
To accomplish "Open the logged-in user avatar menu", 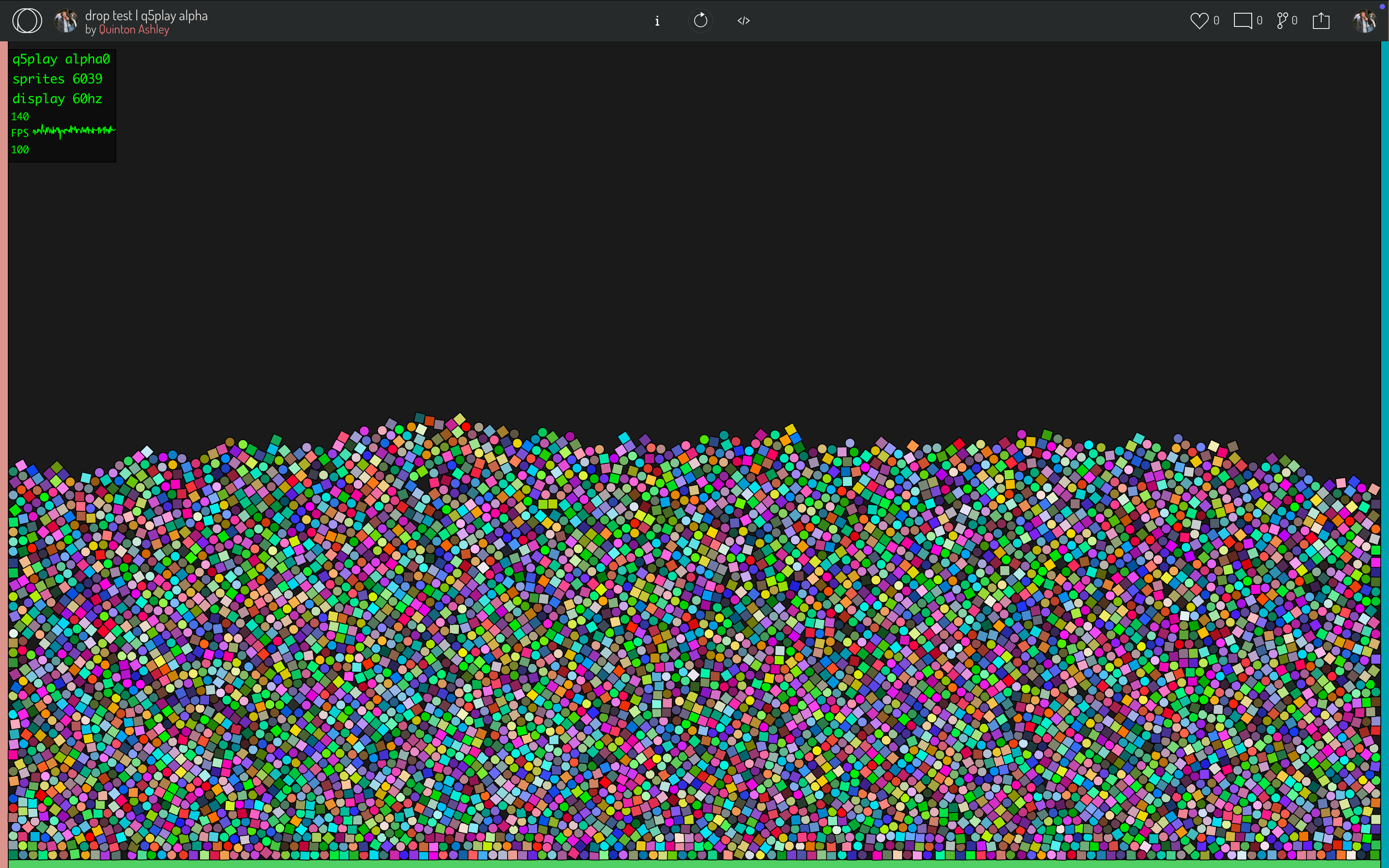I will [1364, 21].
